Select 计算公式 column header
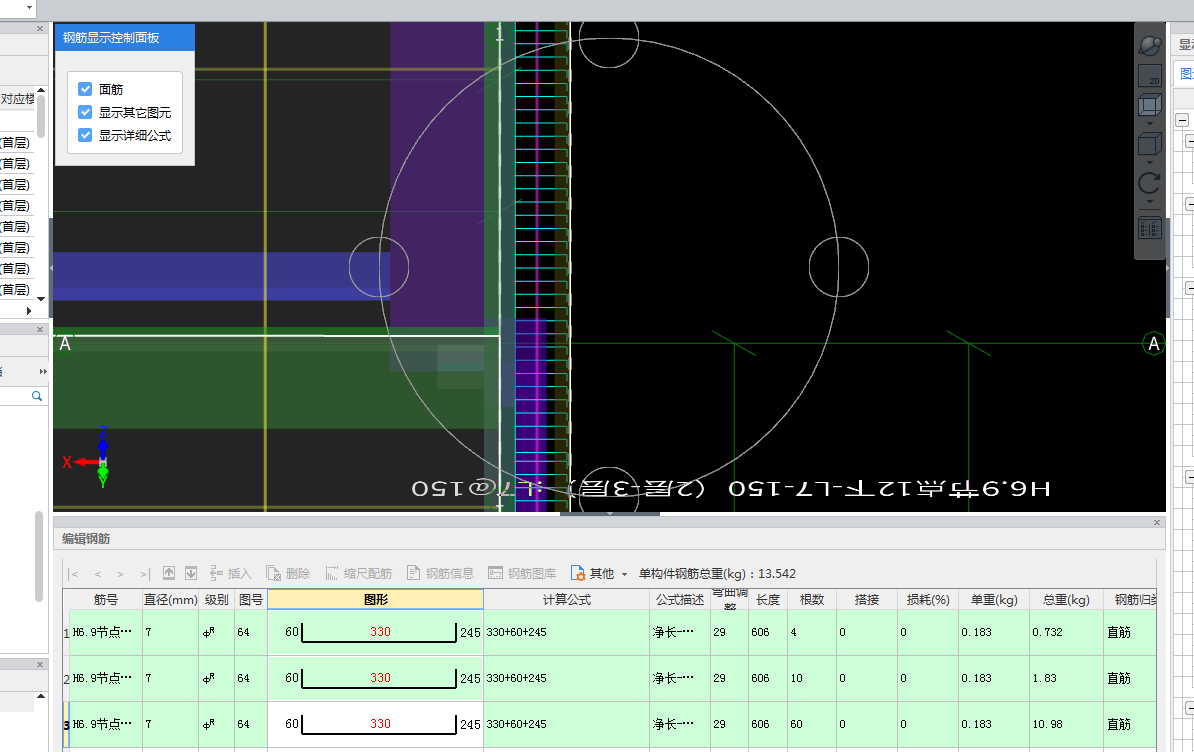Image resolution: width=1194 pixels, height=752 pixels. click(x=567, y=600)
